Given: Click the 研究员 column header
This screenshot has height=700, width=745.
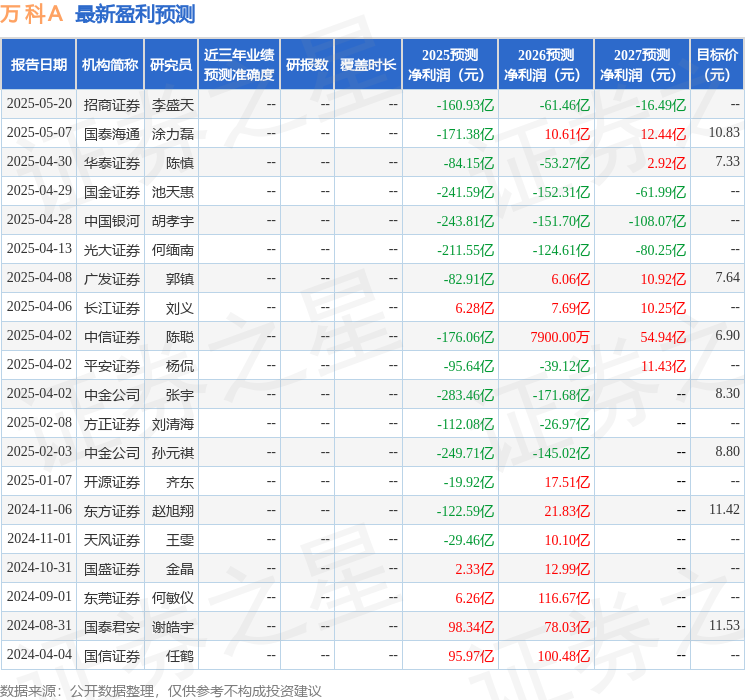Looking at the screenshot, I should pyautogui.click(x=171, y=65).
